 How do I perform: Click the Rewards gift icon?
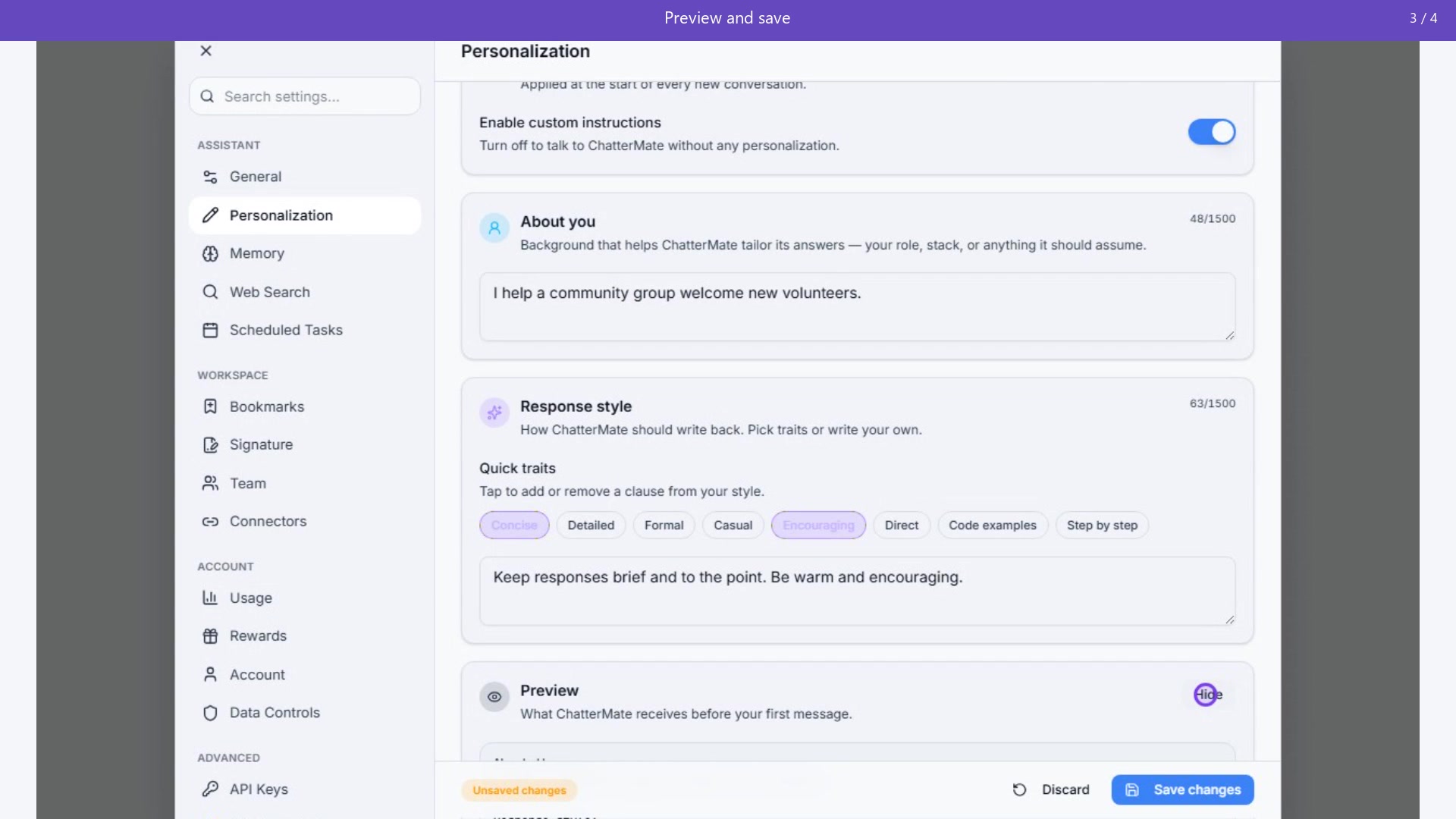point(210,636)
